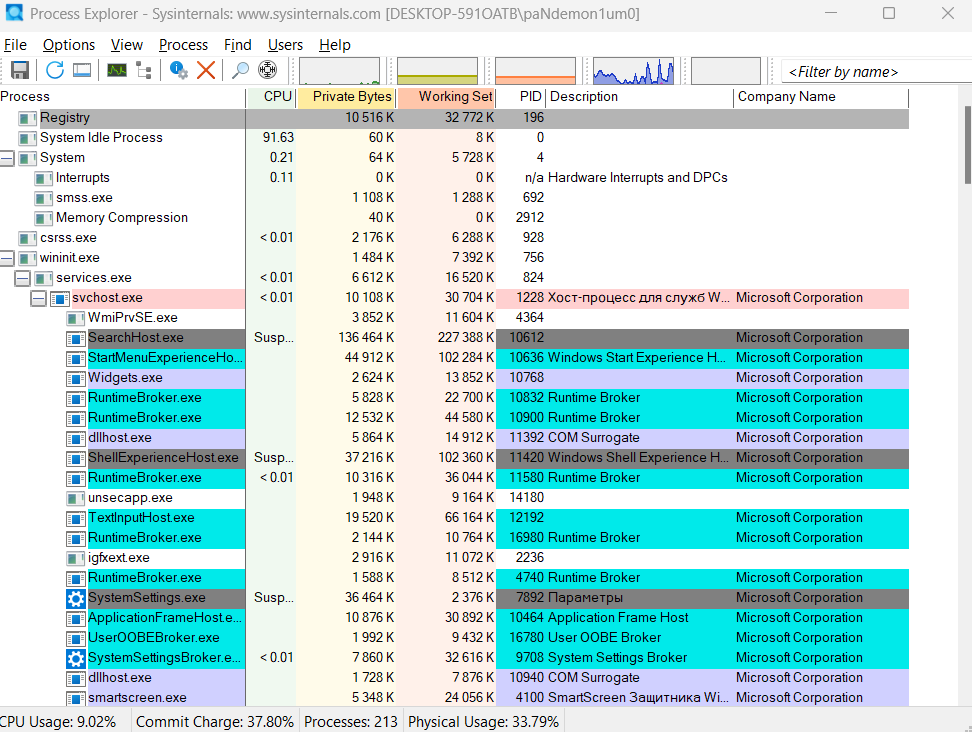
Task: Collapse the wininit.exe tree node
Action: 7,258
